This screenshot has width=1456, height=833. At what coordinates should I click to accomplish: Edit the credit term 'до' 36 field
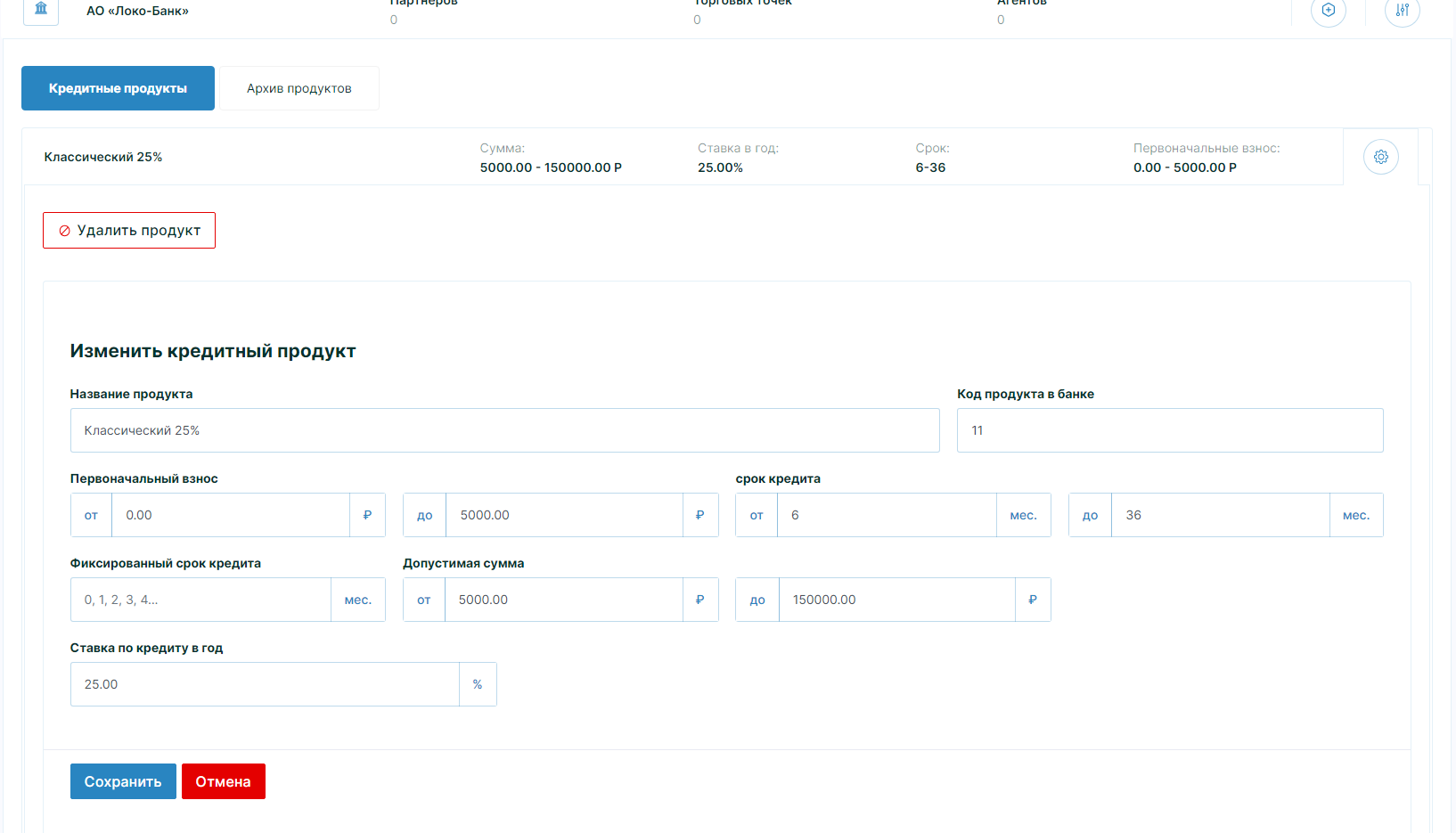pyautogui.click(x=1220, y=515)
